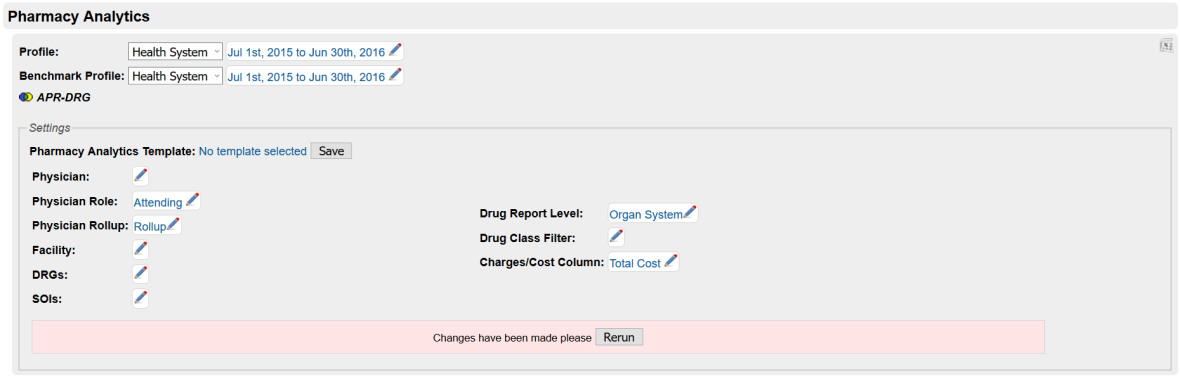Image resolution: width=1180 pixels, height=377 pixels.
Task: Export to Excel icon at top right
Action: coord(1166,46)
